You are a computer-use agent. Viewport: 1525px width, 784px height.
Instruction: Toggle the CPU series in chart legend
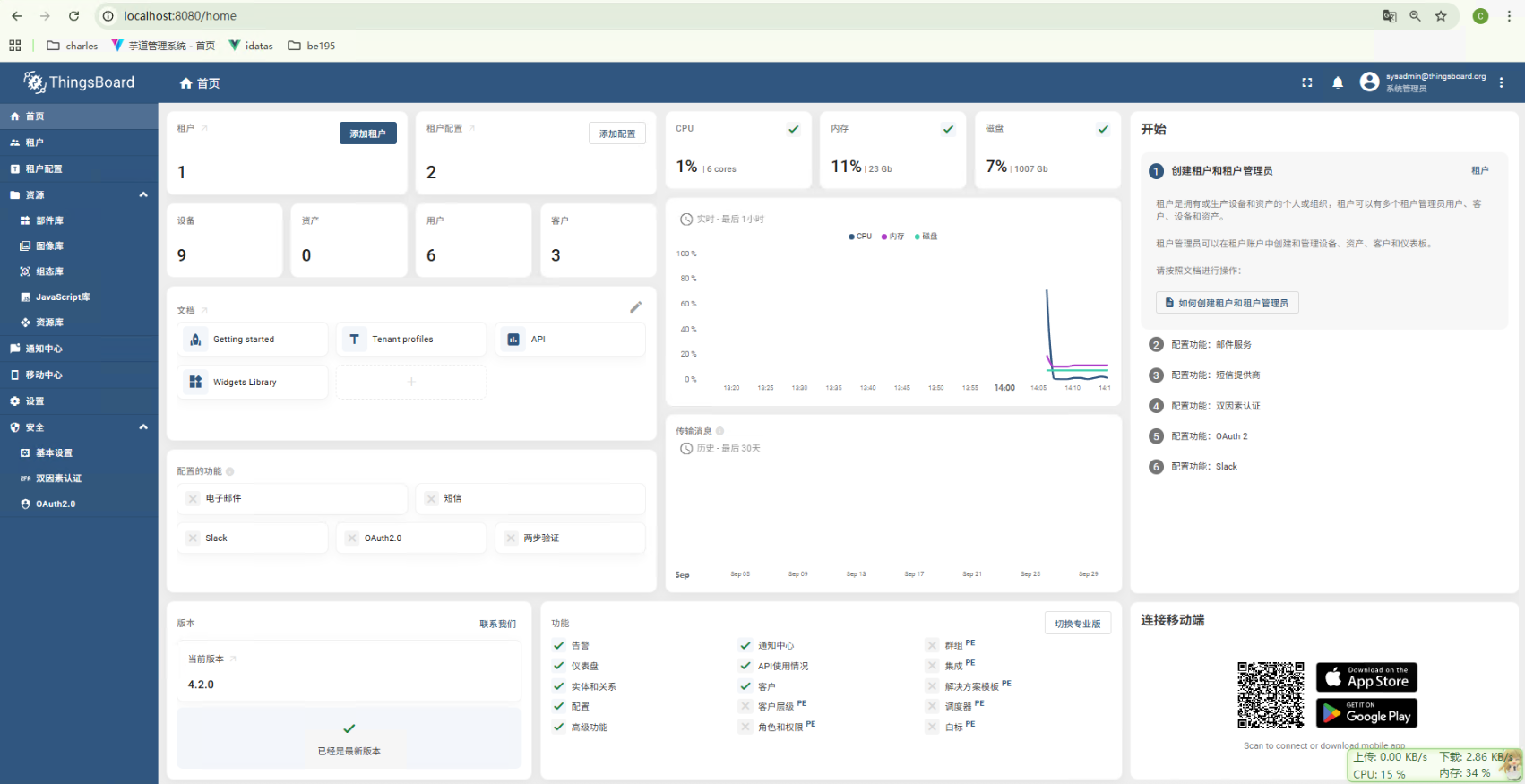coord(860,237)
